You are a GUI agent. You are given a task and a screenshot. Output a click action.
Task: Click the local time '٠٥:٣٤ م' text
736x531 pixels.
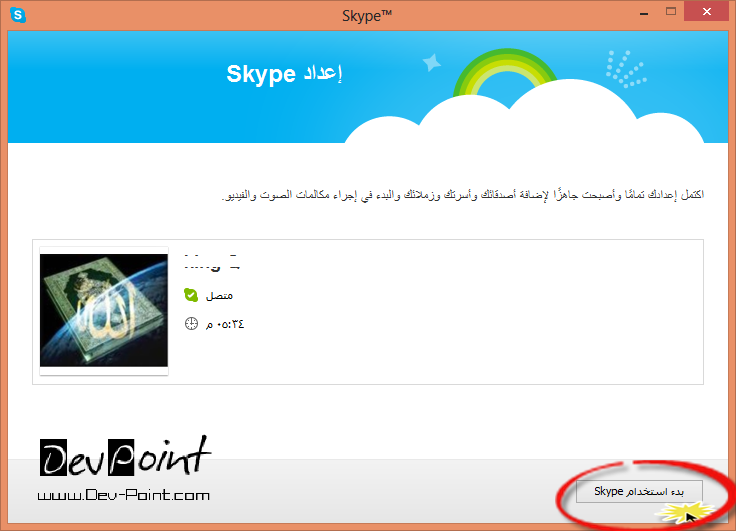(225, 324)
